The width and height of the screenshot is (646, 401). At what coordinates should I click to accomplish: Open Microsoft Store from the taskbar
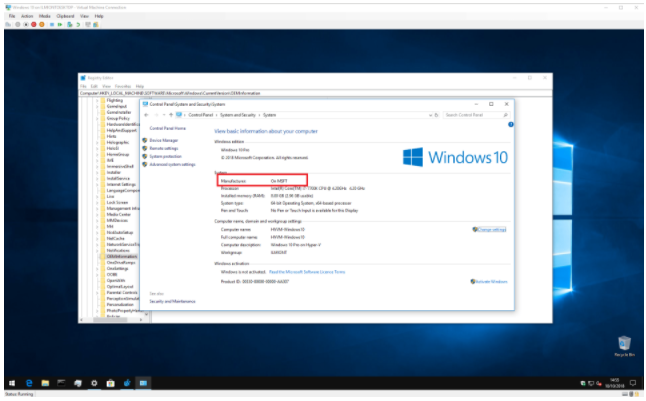coord(110,383)
